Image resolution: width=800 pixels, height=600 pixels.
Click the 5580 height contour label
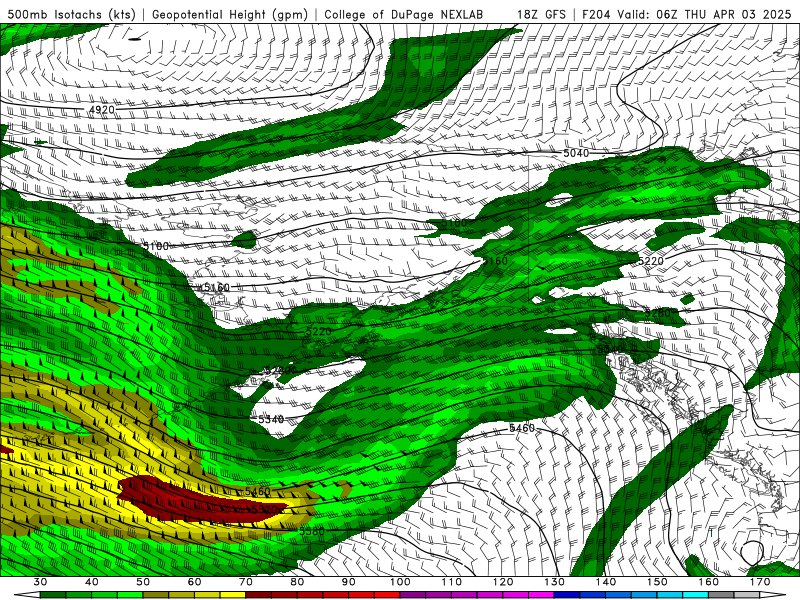click(x=312, y=531)
